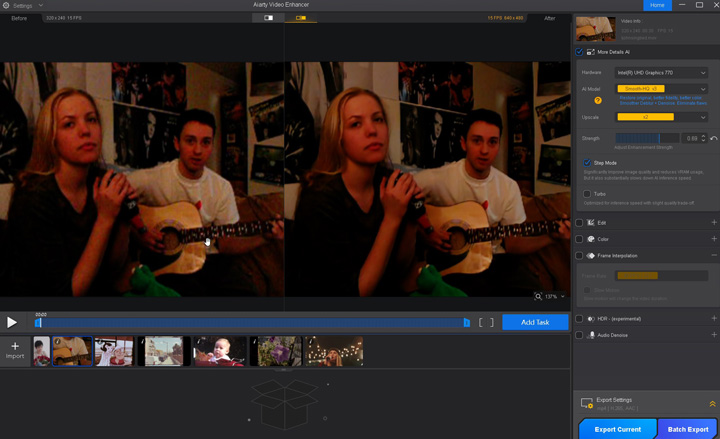Enable the Turbo checkbox
This screenshot has width=720, height=439.
point(587,194)
